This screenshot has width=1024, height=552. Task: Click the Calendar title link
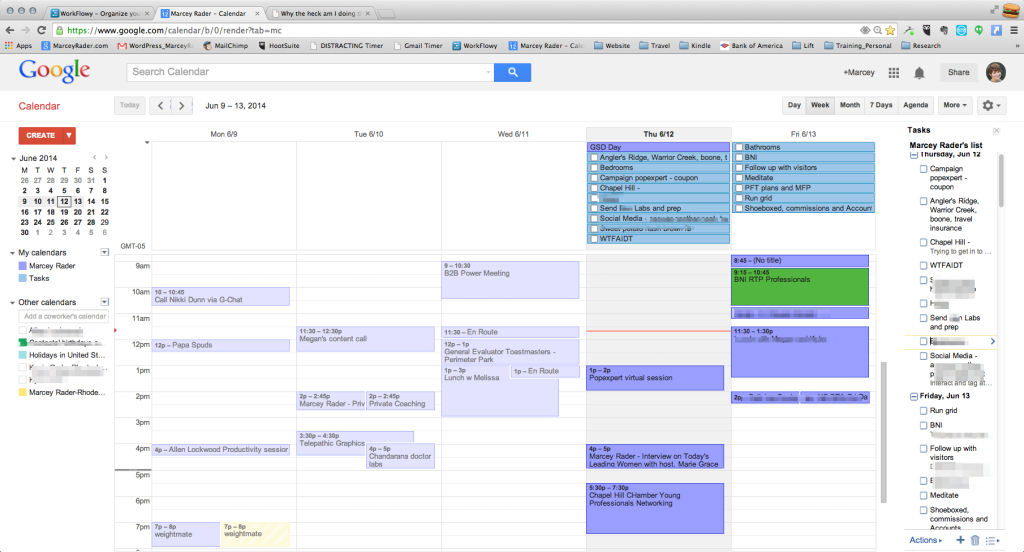click(39, 106)
